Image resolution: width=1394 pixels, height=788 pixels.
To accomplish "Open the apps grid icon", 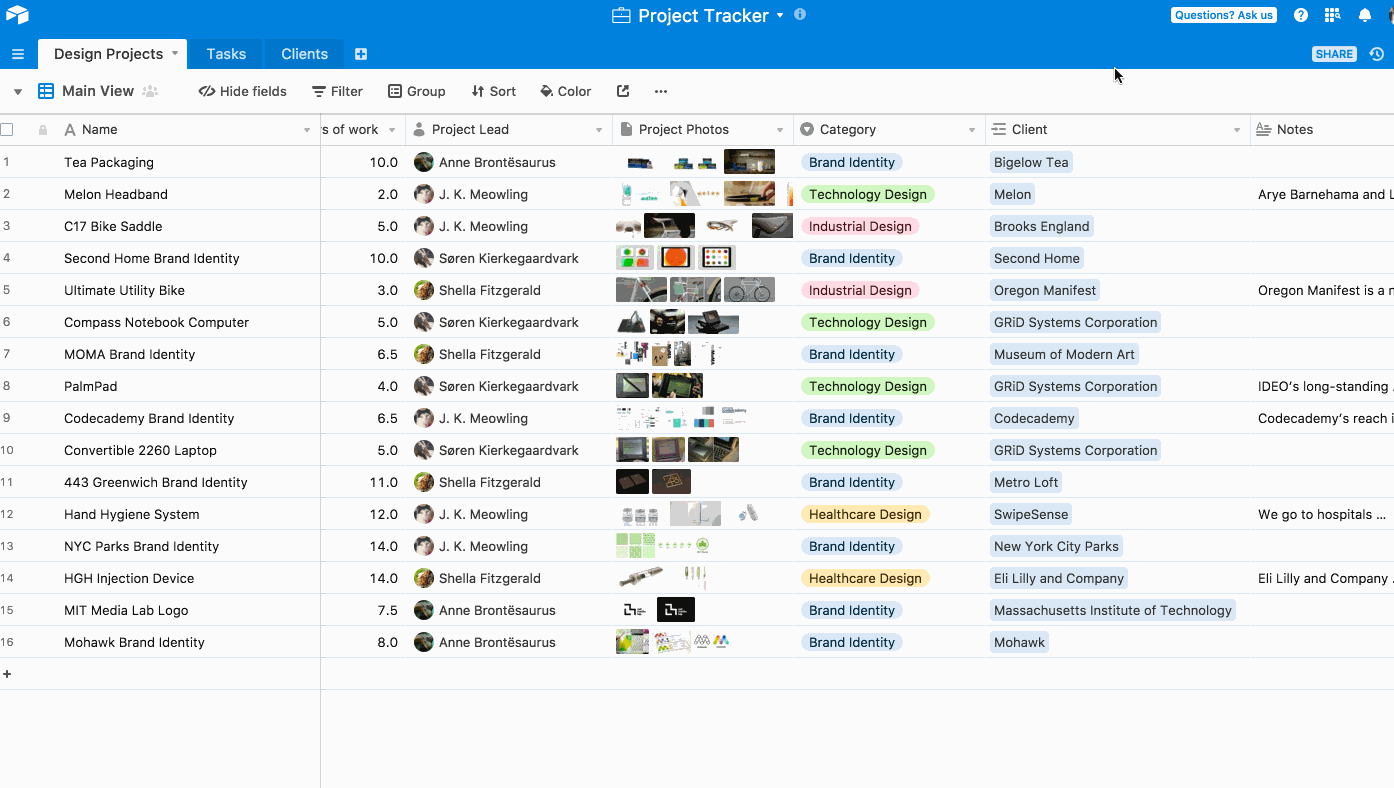I will coord(1332,15).
